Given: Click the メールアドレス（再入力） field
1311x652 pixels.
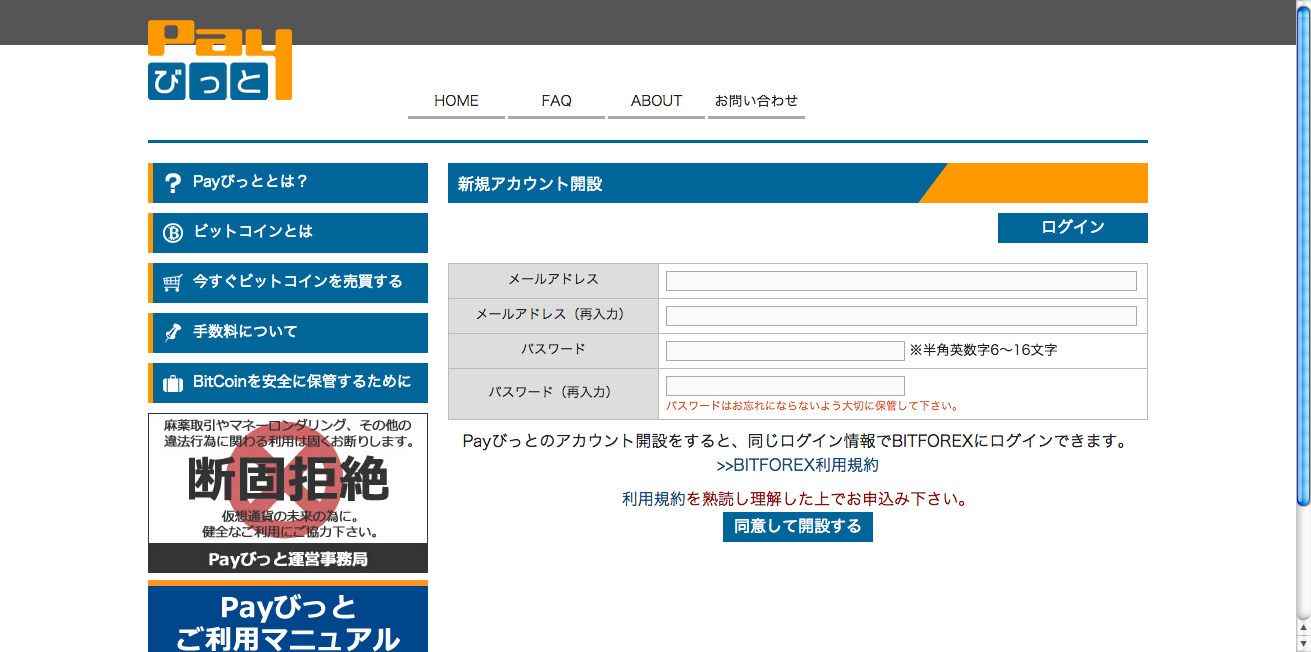Looking at the screenshot, I should pyautogui.click(x=900, y=316).
